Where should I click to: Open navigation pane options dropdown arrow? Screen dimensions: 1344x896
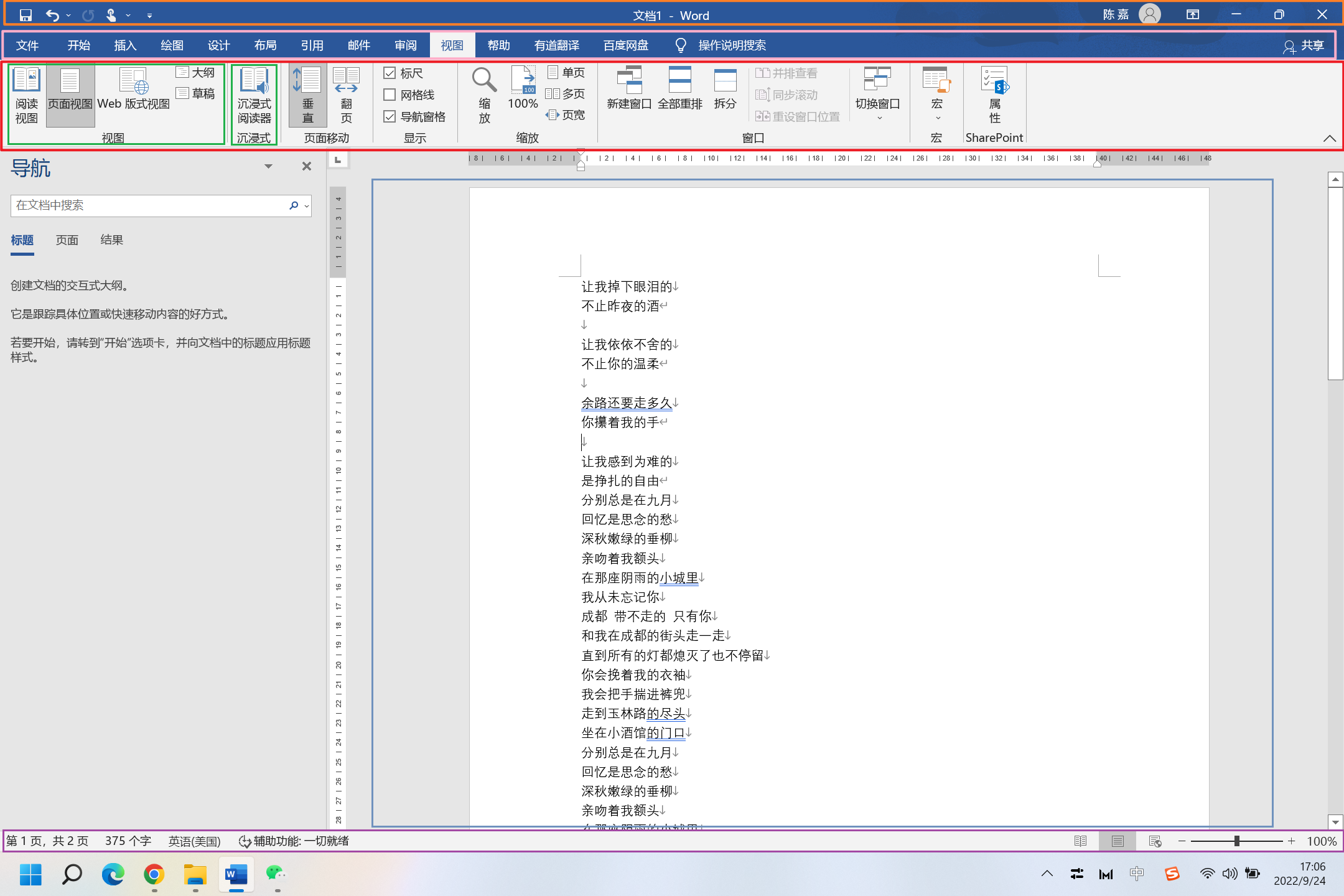pos(269,166)
